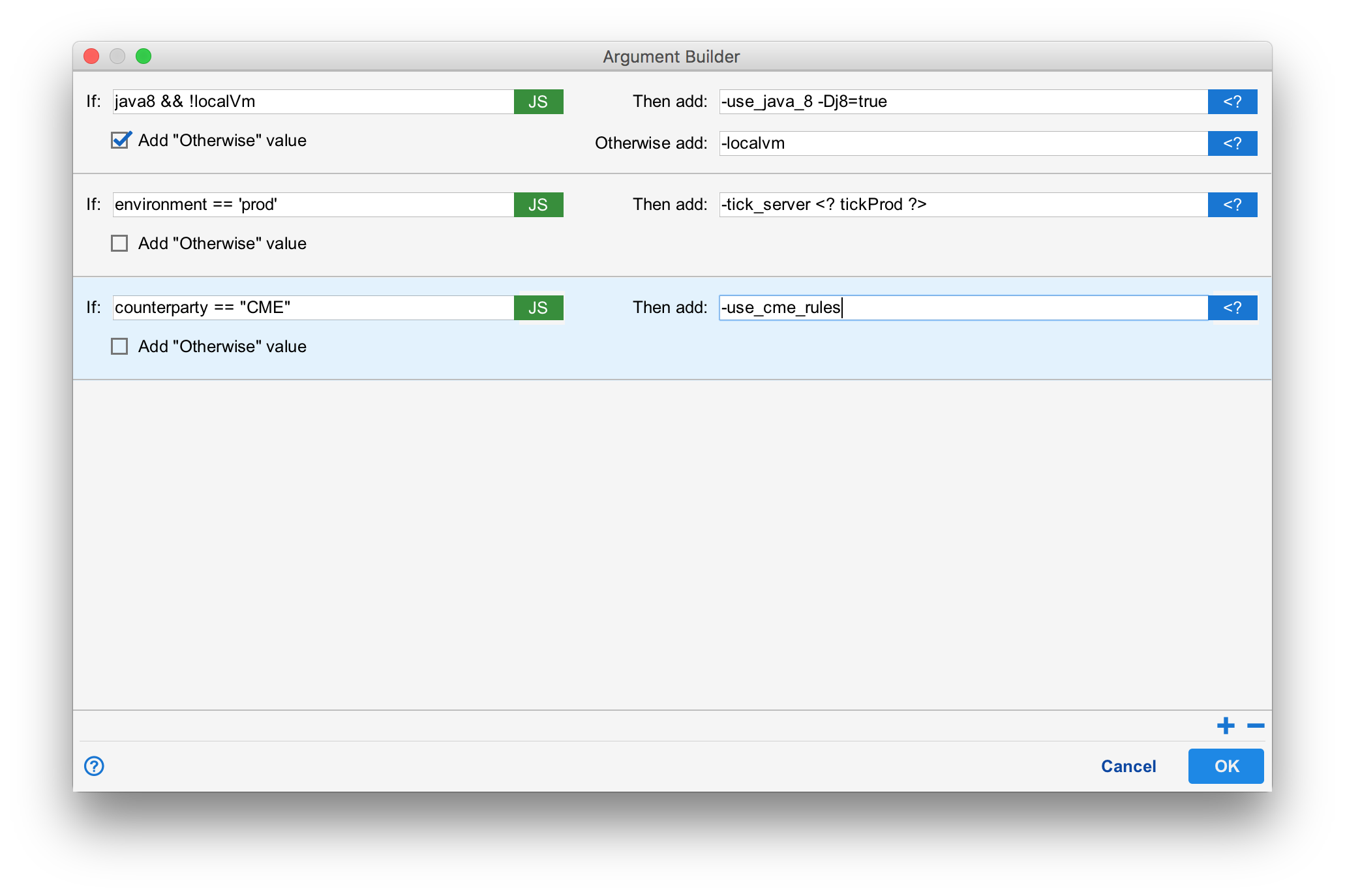Confirm with the OK button
The height and width of the screenshot is (896, 1345).
1226,766
